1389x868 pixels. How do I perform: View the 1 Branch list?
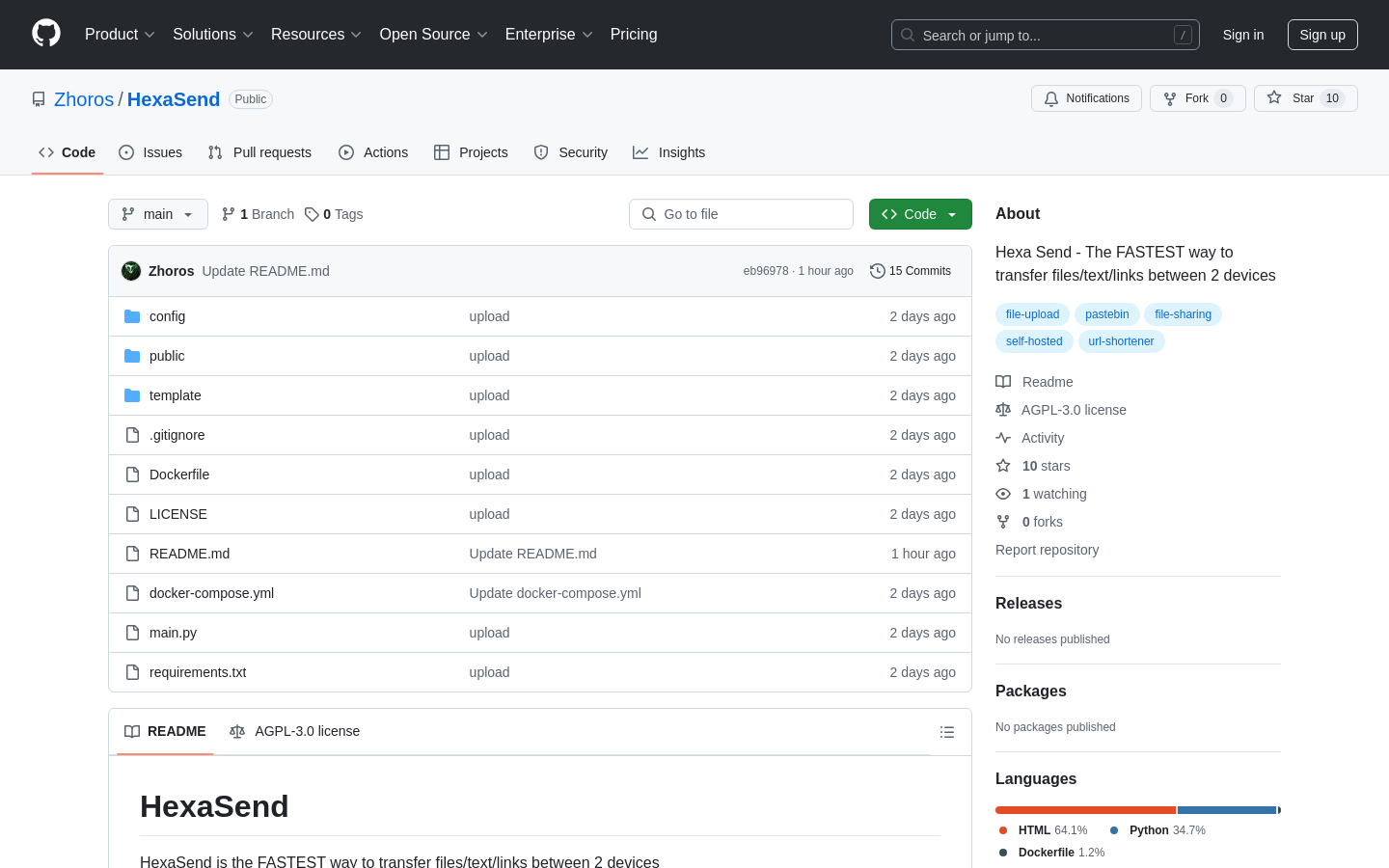coord(258,214)
